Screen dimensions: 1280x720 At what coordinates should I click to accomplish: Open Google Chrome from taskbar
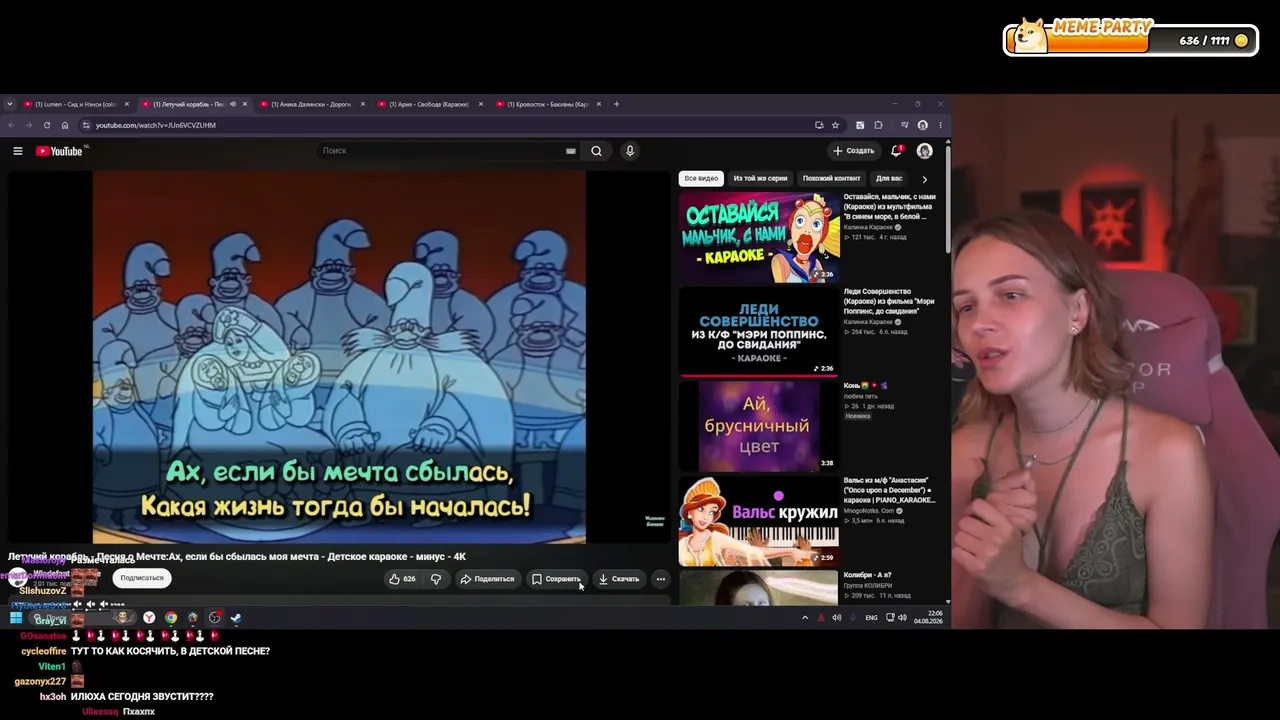click(171, 618)
